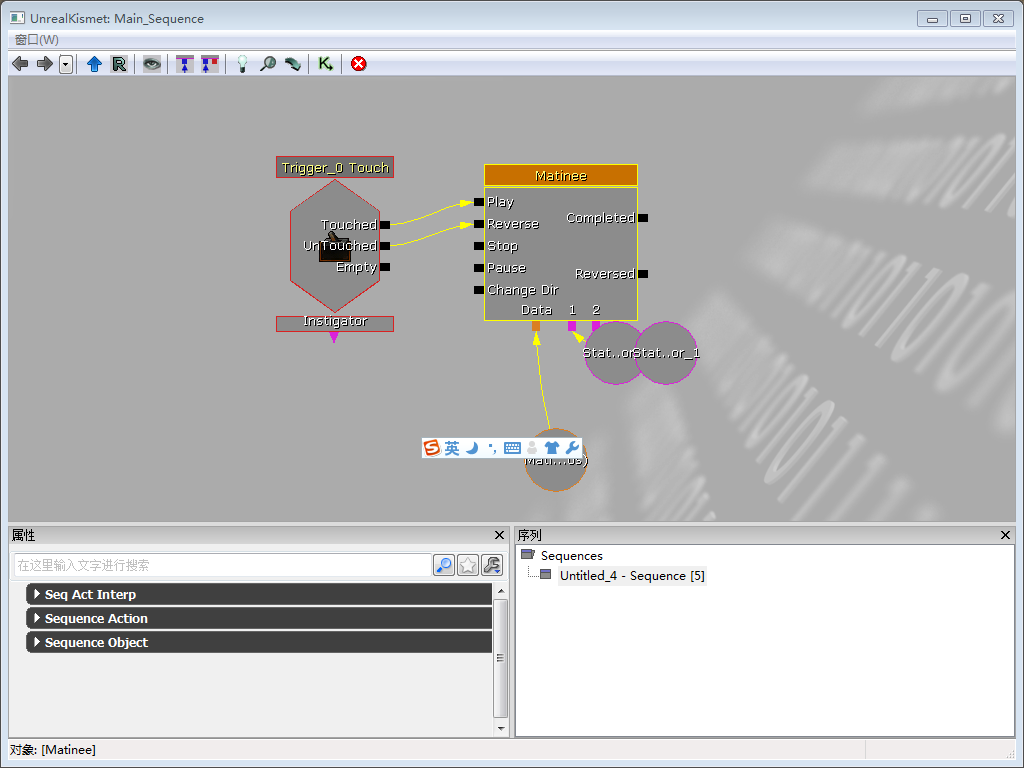
Task: Open the Sogou soft keyboard icon
Action: (x=513, y=448)
